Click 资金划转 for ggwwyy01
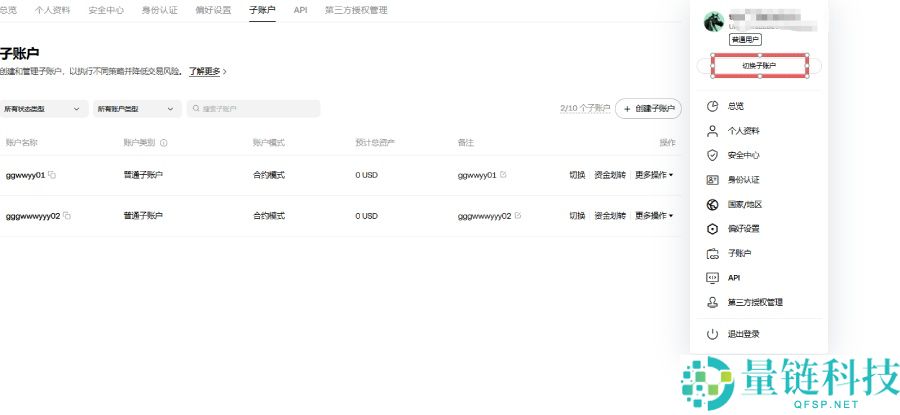This screenshot has height=415, width=900. point(610,175)
